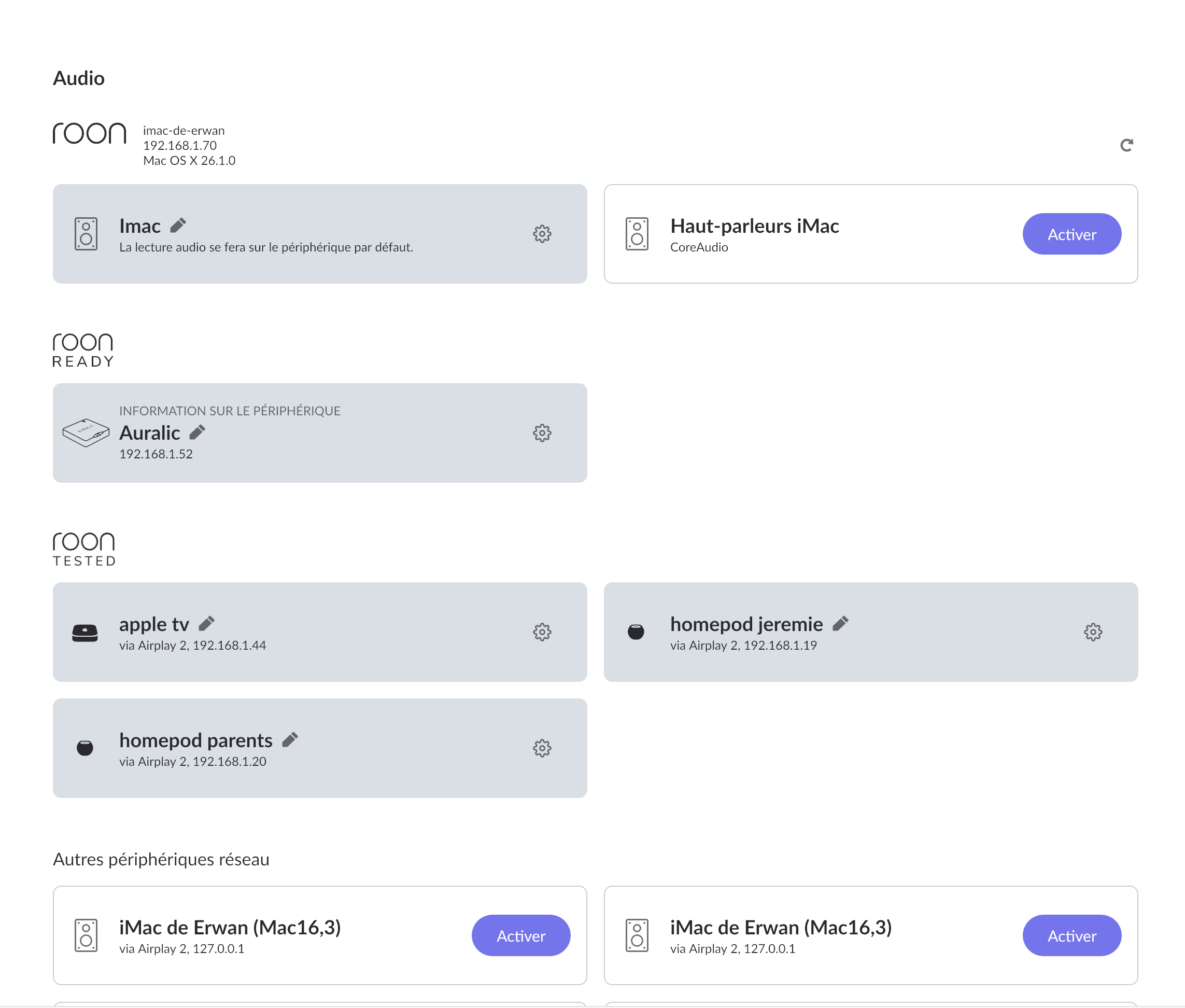Click the apple tv device icon
Image resolution: width=1185 pixels, height=1008 pixels.
coord(85,633)
